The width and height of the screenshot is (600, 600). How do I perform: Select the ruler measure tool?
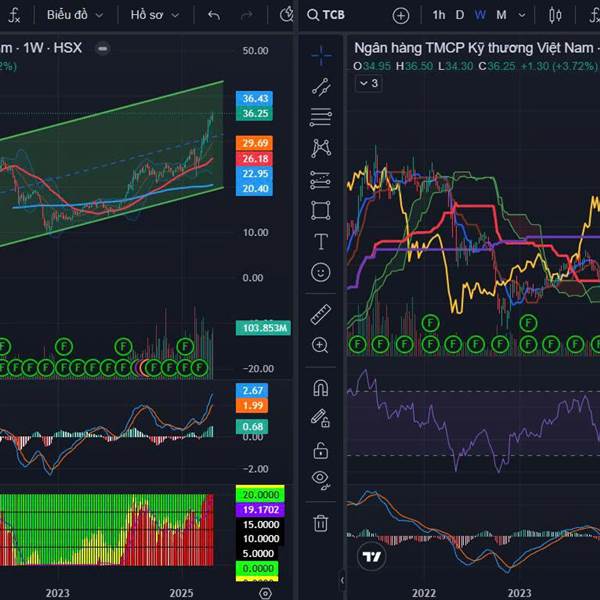click(321, 315)
